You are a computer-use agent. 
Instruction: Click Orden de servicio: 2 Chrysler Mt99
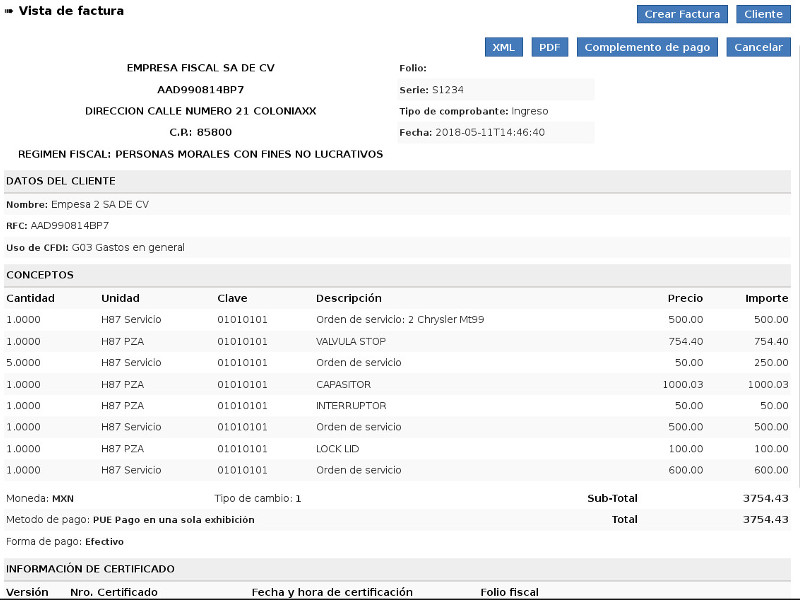point(400,319)
